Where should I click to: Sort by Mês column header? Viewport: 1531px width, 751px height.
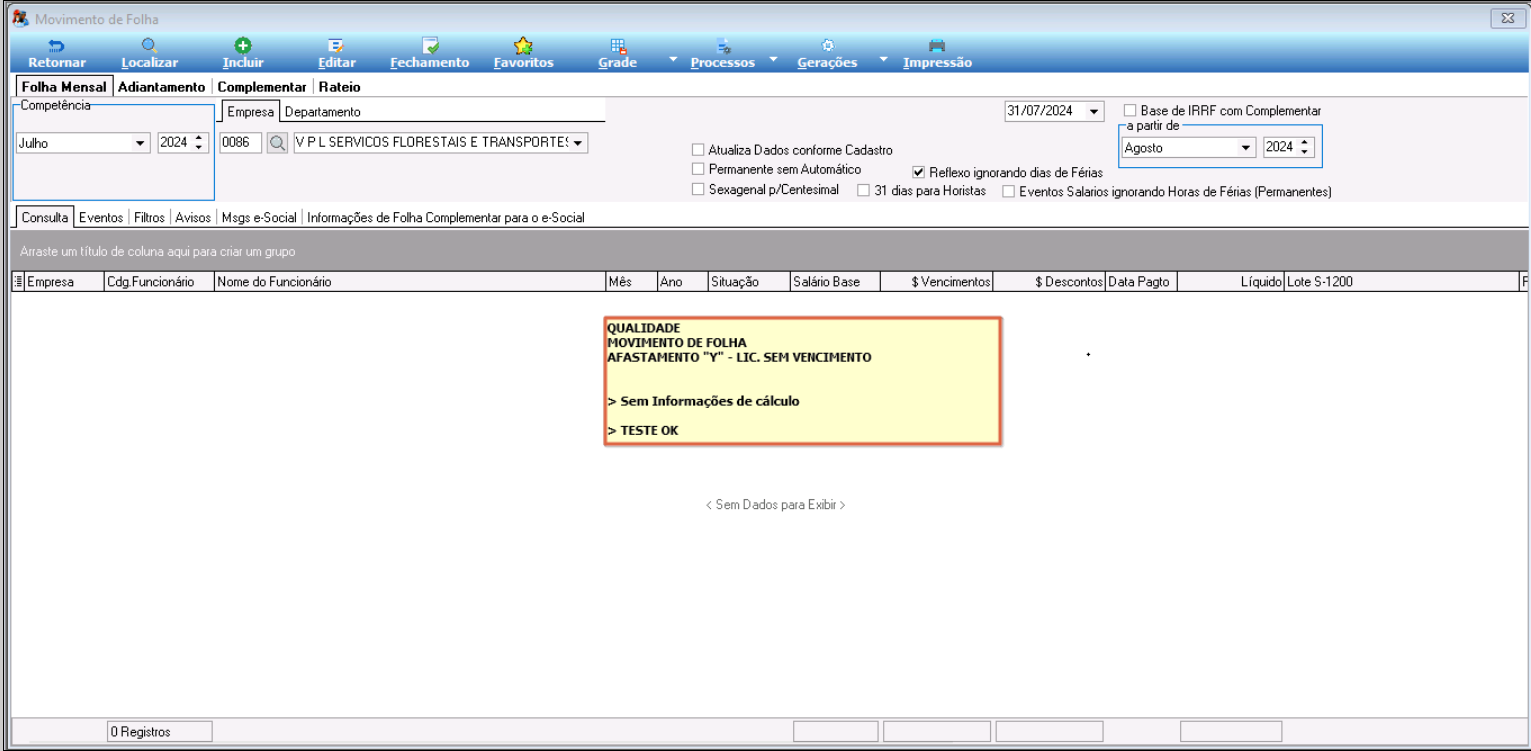(631, 282)
